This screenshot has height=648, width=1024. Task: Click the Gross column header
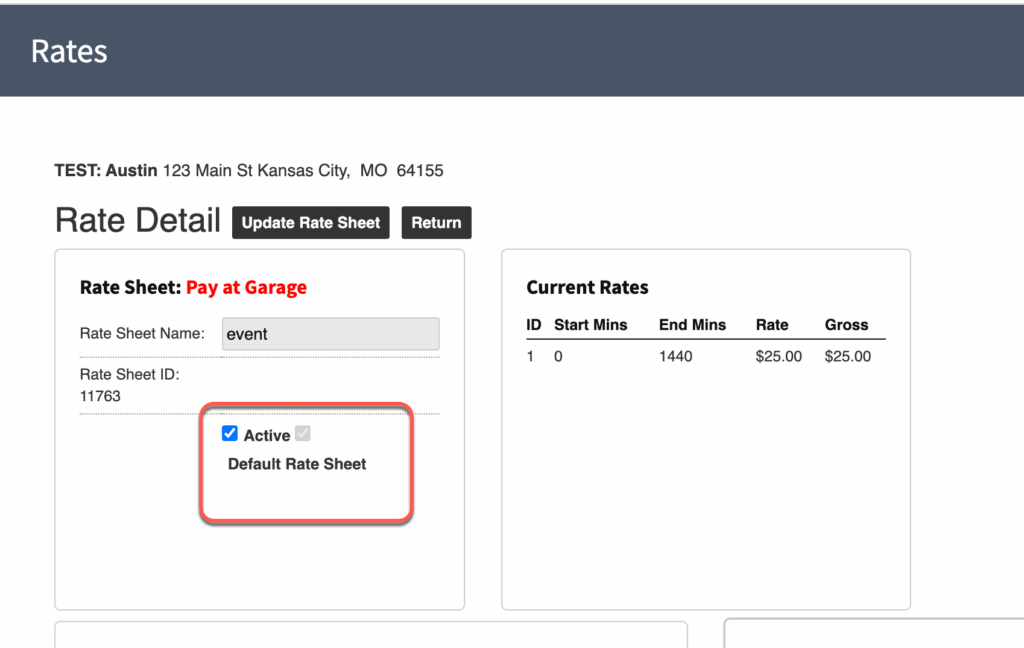click(846, 325)
